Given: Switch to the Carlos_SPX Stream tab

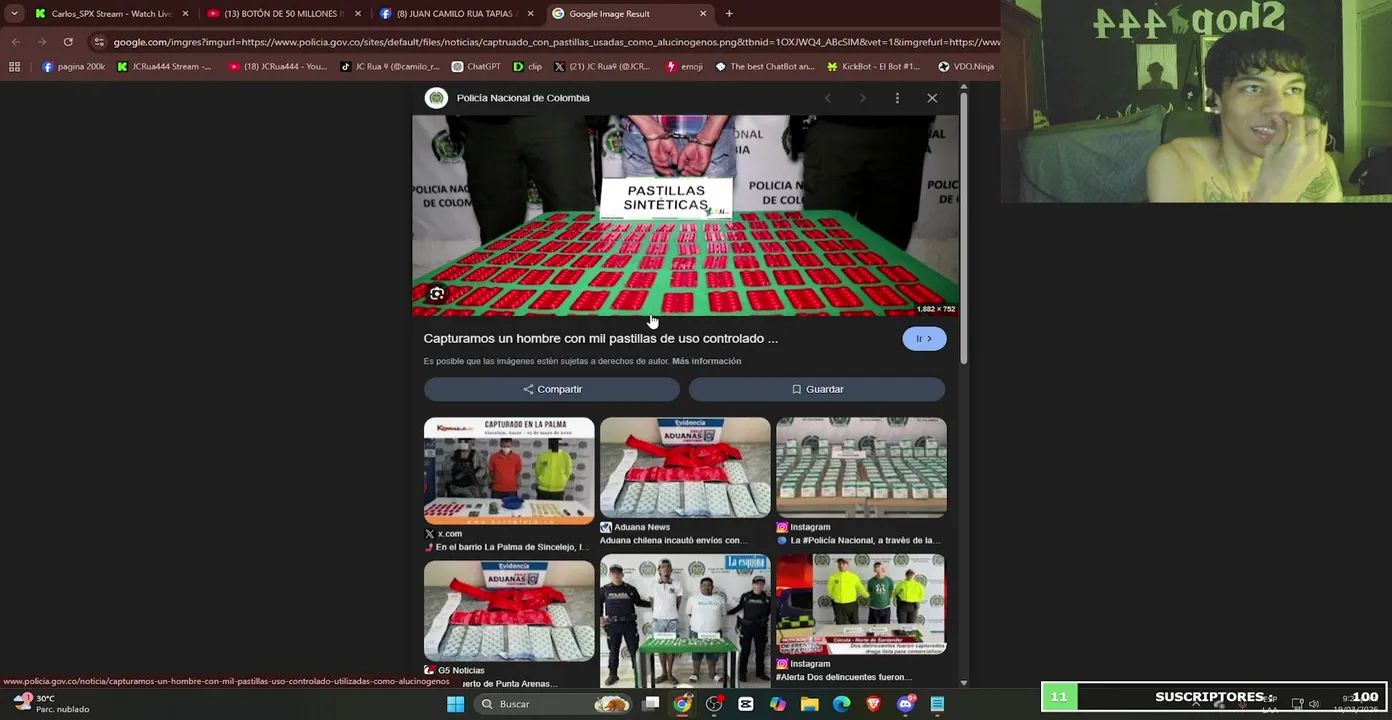Looking at the screenshot, I should point(110,14).
